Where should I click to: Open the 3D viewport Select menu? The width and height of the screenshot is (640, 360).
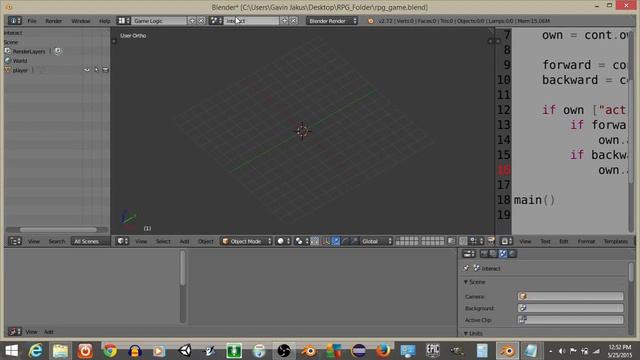point(163,242)
